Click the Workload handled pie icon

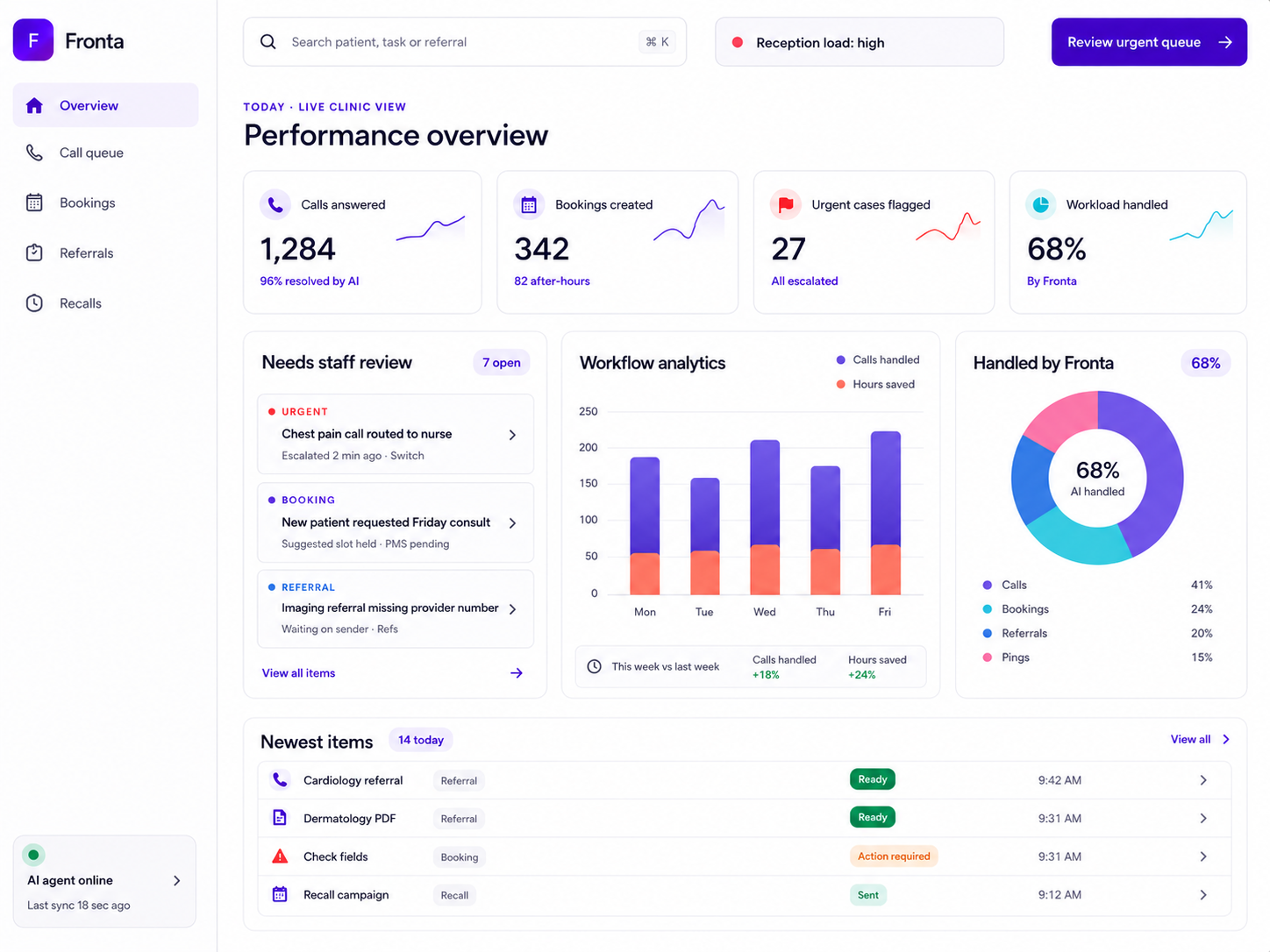1041,204
